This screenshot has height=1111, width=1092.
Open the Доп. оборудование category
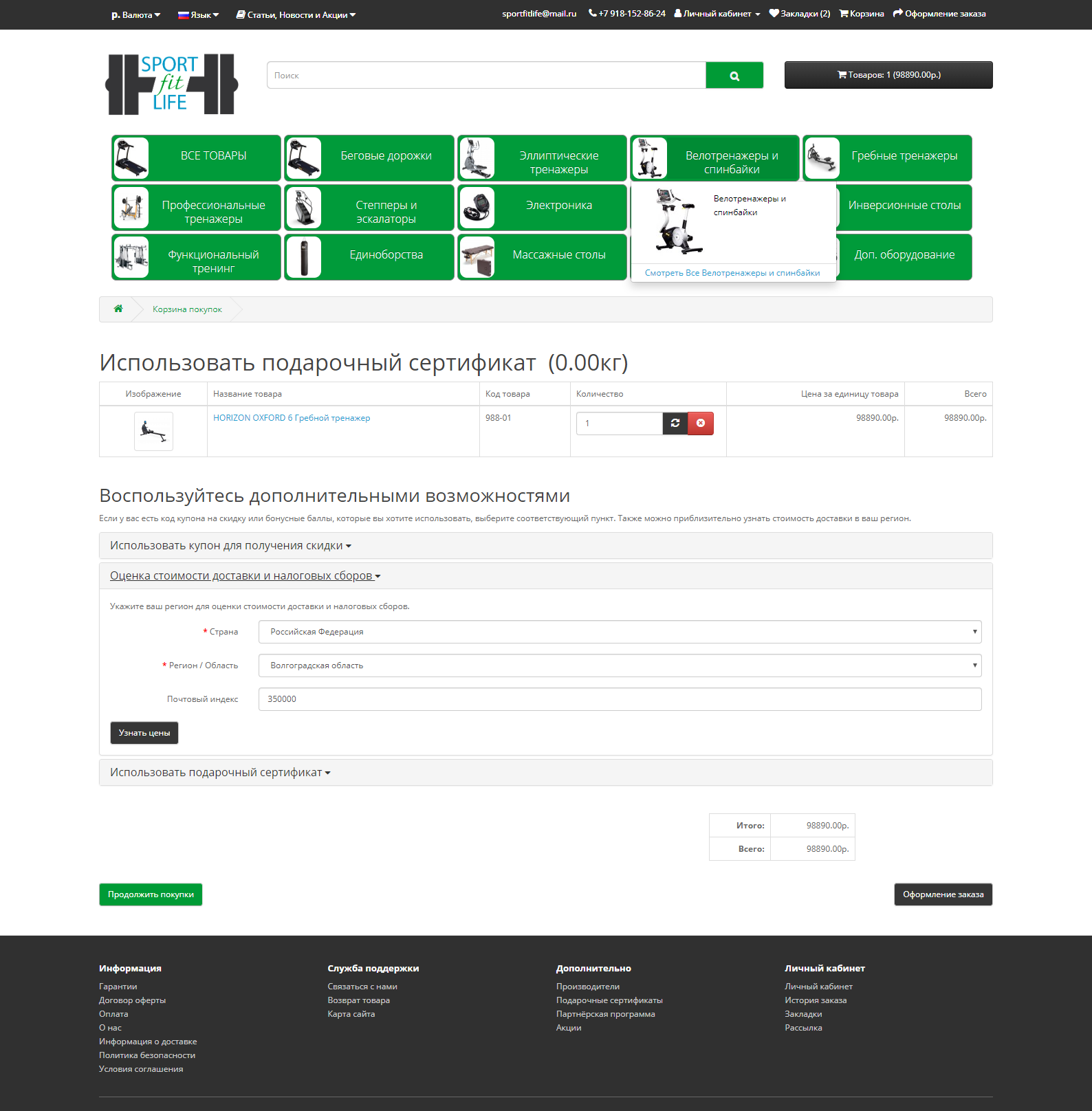coord(904,255)
